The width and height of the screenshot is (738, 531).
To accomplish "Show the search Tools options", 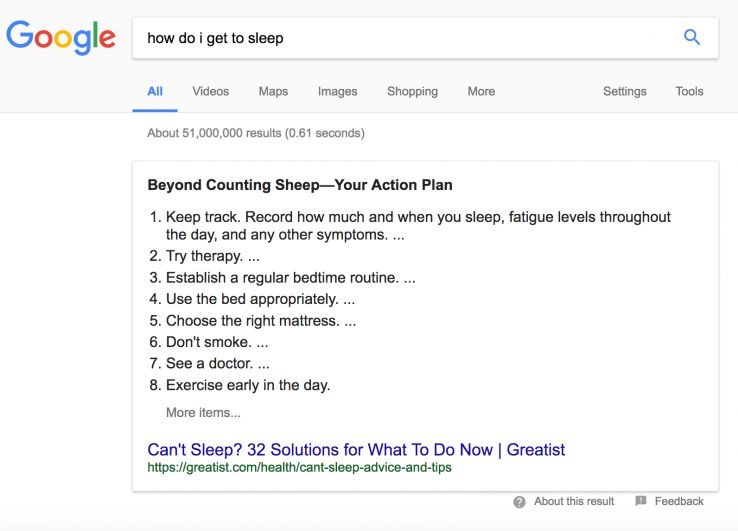I will coord(689,91).
